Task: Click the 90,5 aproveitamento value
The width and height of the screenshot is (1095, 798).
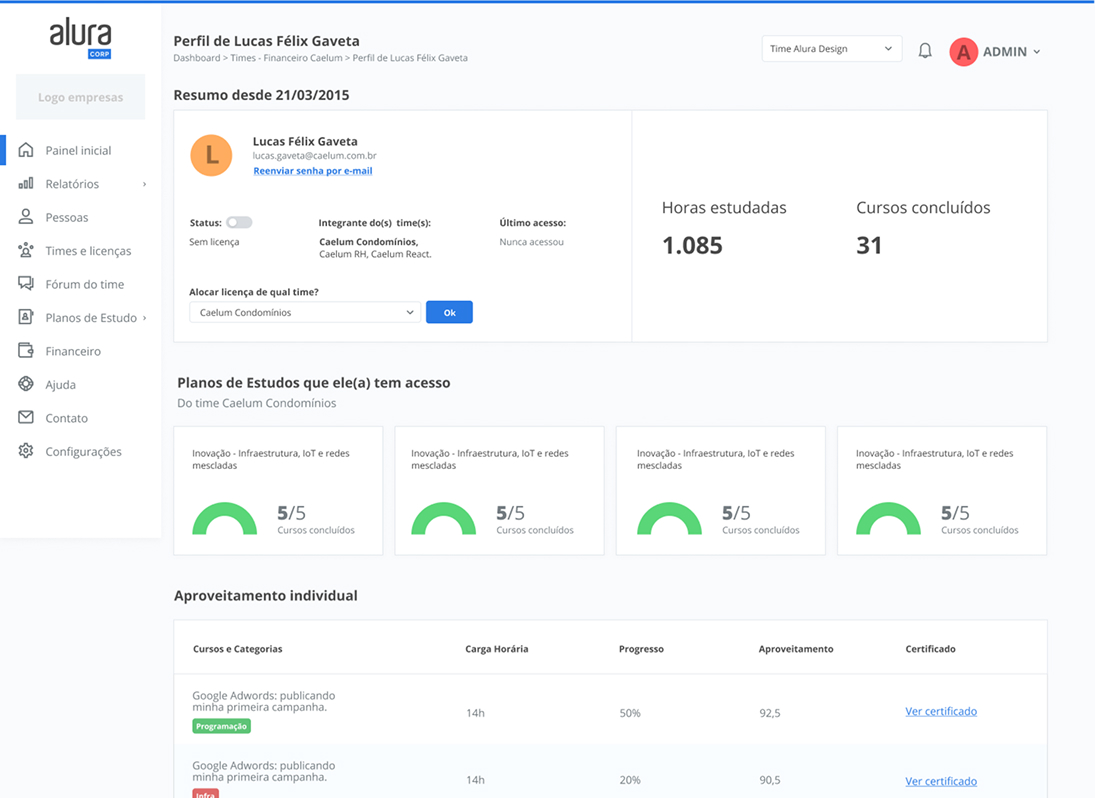Action: [770, 780]
